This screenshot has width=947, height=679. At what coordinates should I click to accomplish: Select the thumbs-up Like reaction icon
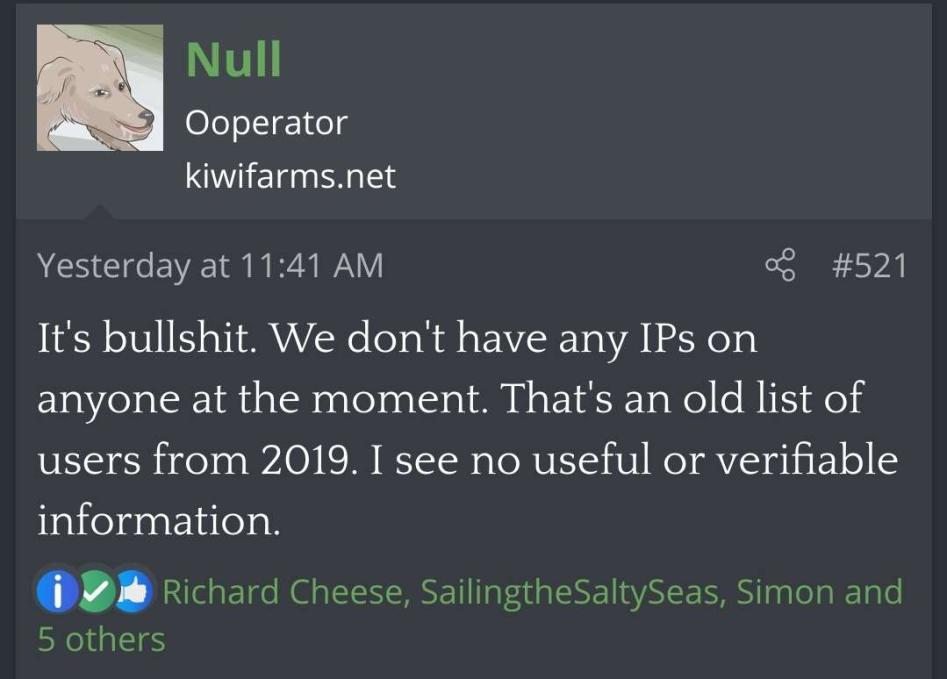coord(134,591)
